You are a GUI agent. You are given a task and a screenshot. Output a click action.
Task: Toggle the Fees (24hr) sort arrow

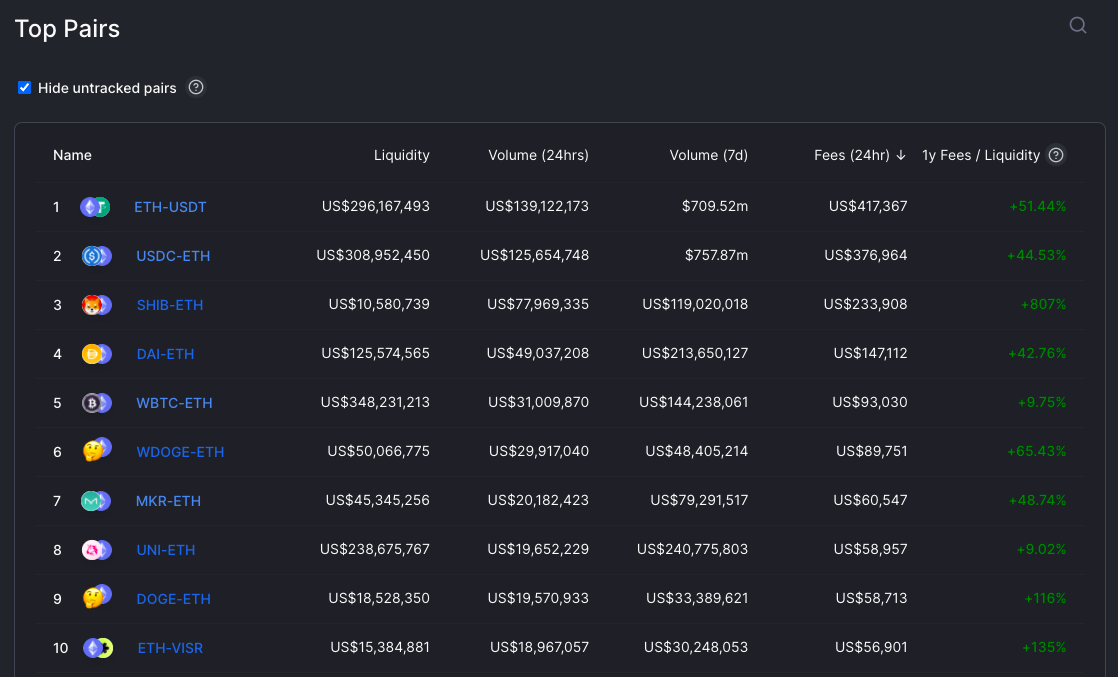(901, 155)
